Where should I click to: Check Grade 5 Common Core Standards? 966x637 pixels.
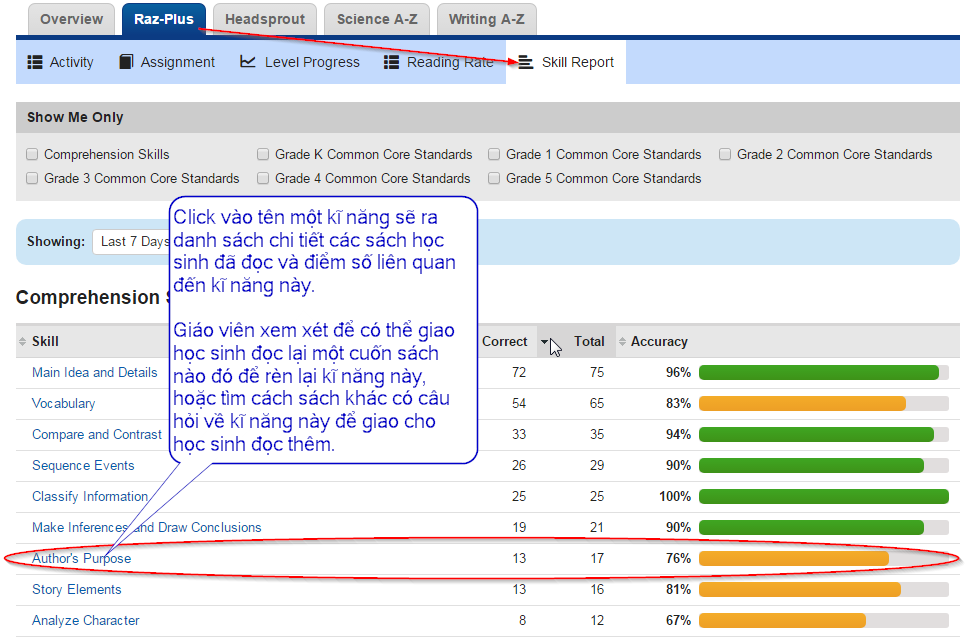pyautogui.click(x=494, y=178)
